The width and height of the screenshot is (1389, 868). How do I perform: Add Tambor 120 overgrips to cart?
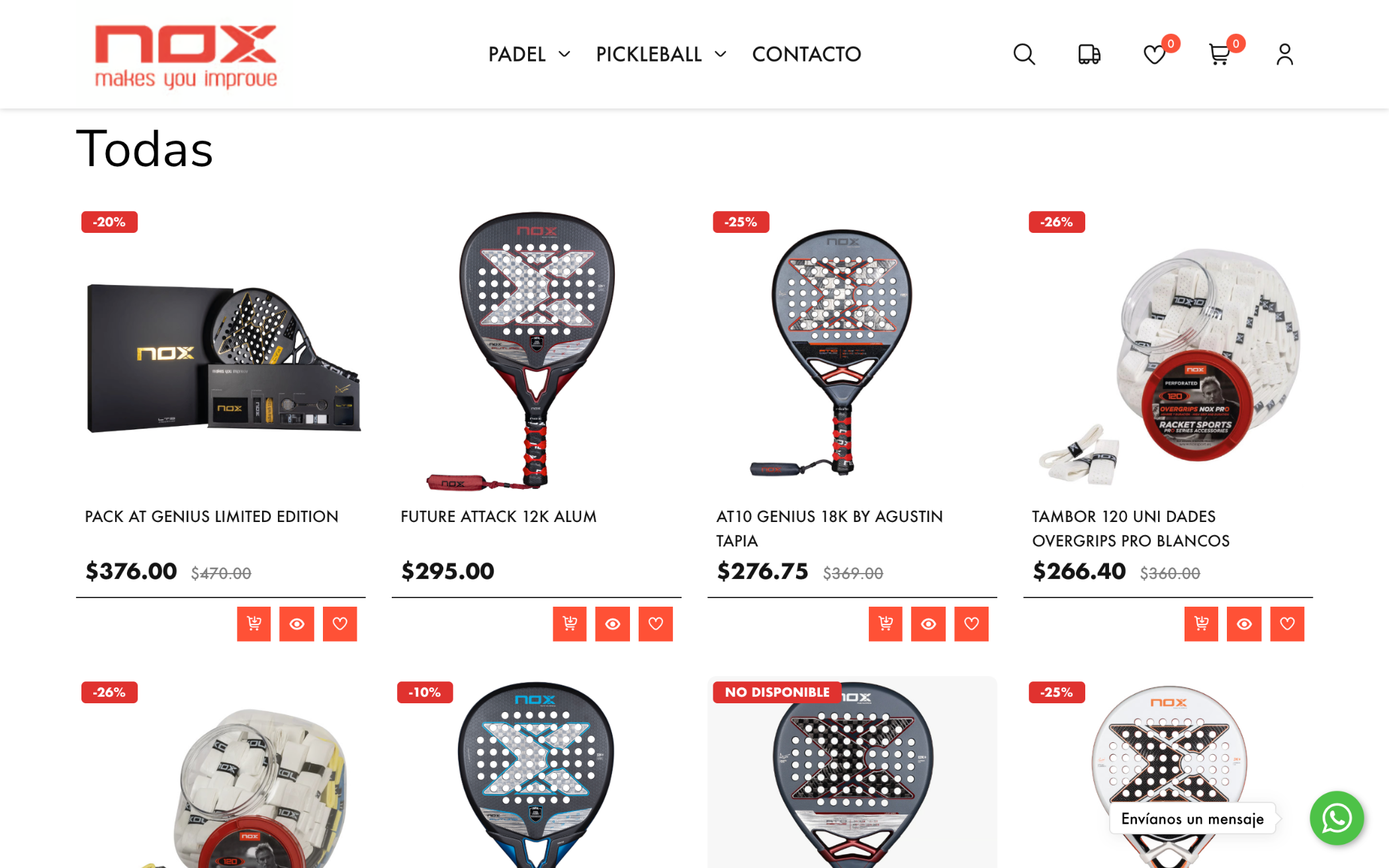[x=1202, y=624]
